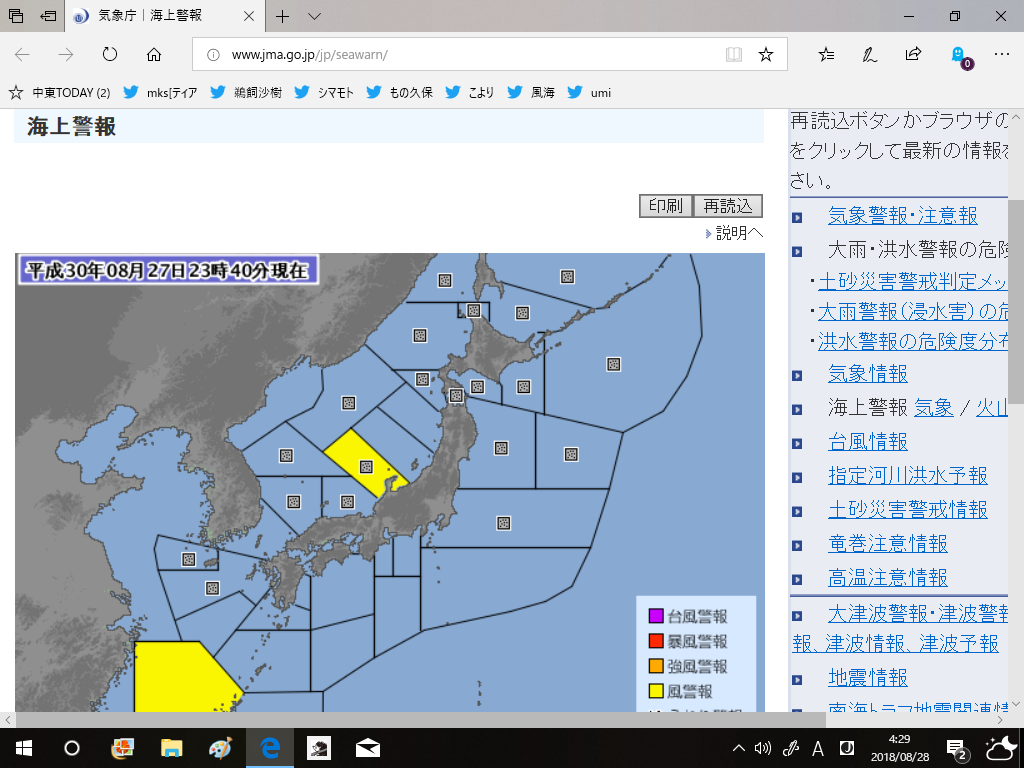
Task: Add page to favorites star icon
Action: [766, 54]
